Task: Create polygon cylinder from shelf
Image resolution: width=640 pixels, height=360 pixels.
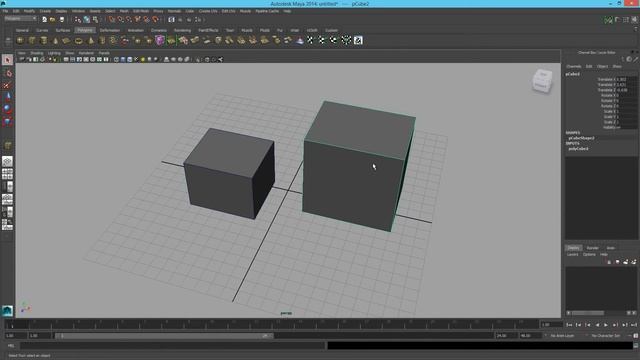Action: [44, 40]
